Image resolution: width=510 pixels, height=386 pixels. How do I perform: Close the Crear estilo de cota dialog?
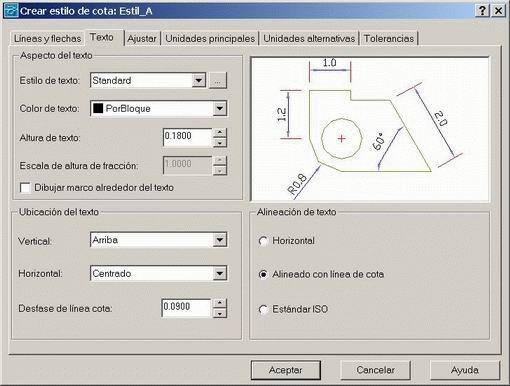pos(498,11)
